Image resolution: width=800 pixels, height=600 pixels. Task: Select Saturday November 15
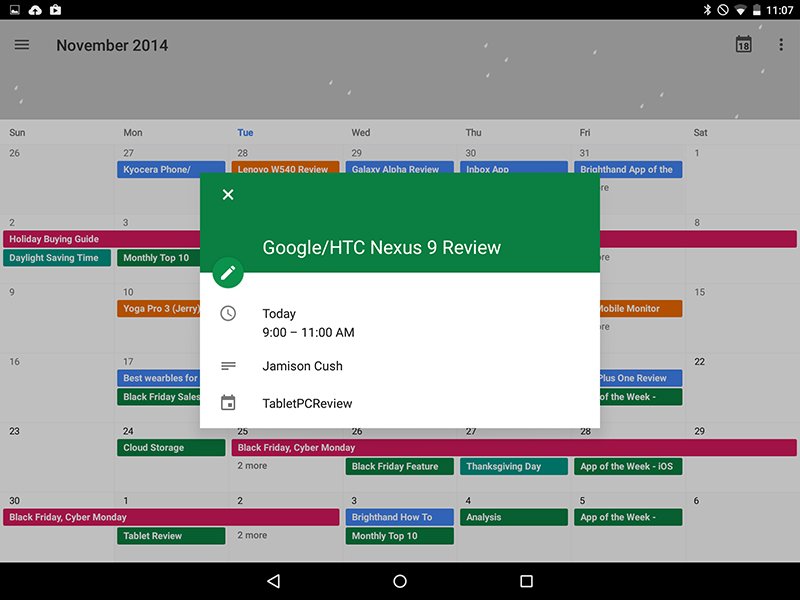tap(699, 292)
